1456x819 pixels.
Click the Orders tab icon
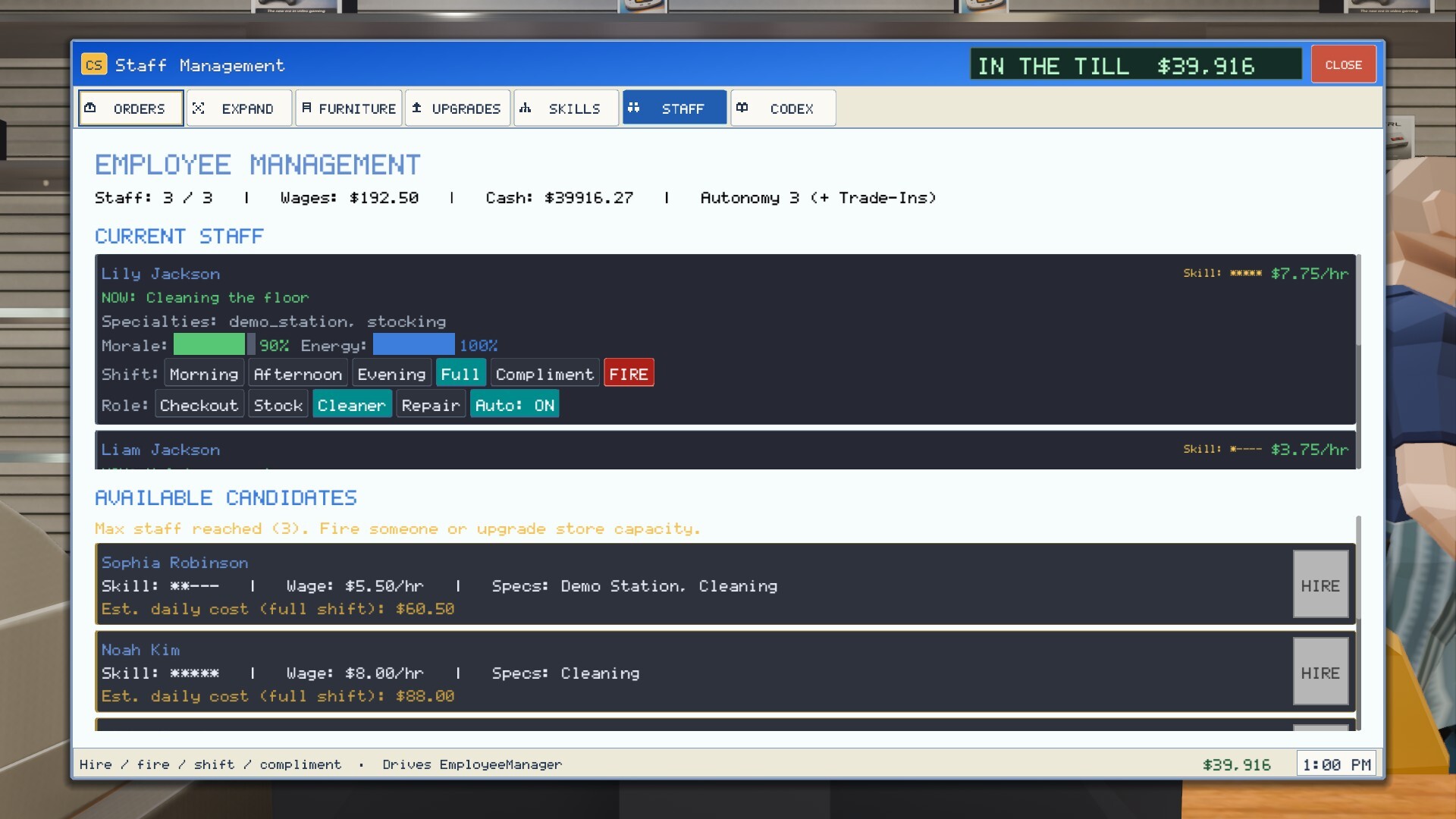[90, 108]
